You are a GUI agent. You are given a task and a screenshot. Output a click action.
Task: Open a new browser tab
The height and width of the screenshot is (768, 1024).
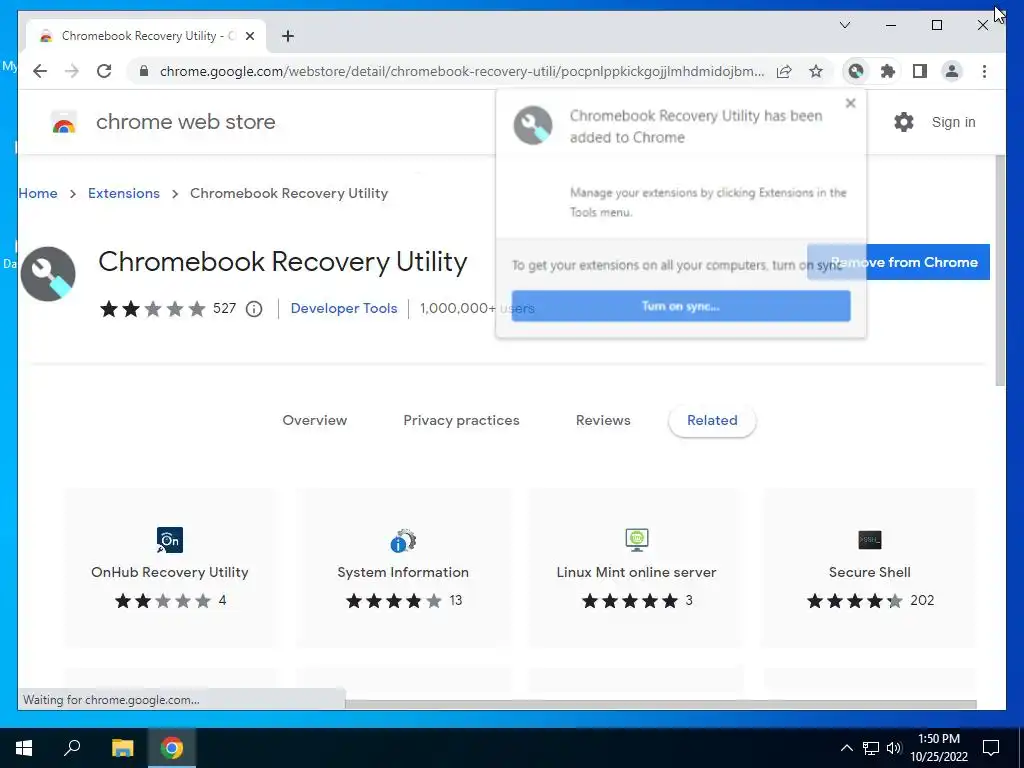coord(288,36)
